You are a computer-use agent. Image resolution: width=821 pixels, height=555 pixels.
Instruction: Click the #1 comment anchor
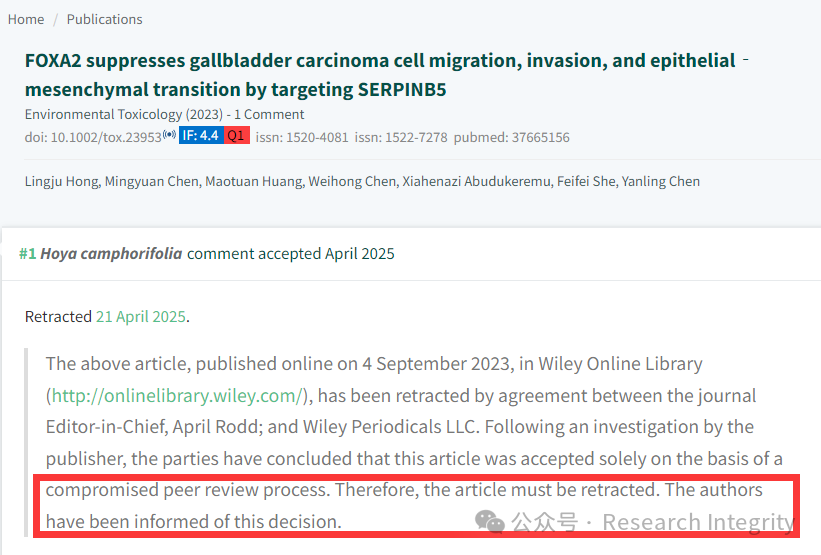(x=28, y=254)
